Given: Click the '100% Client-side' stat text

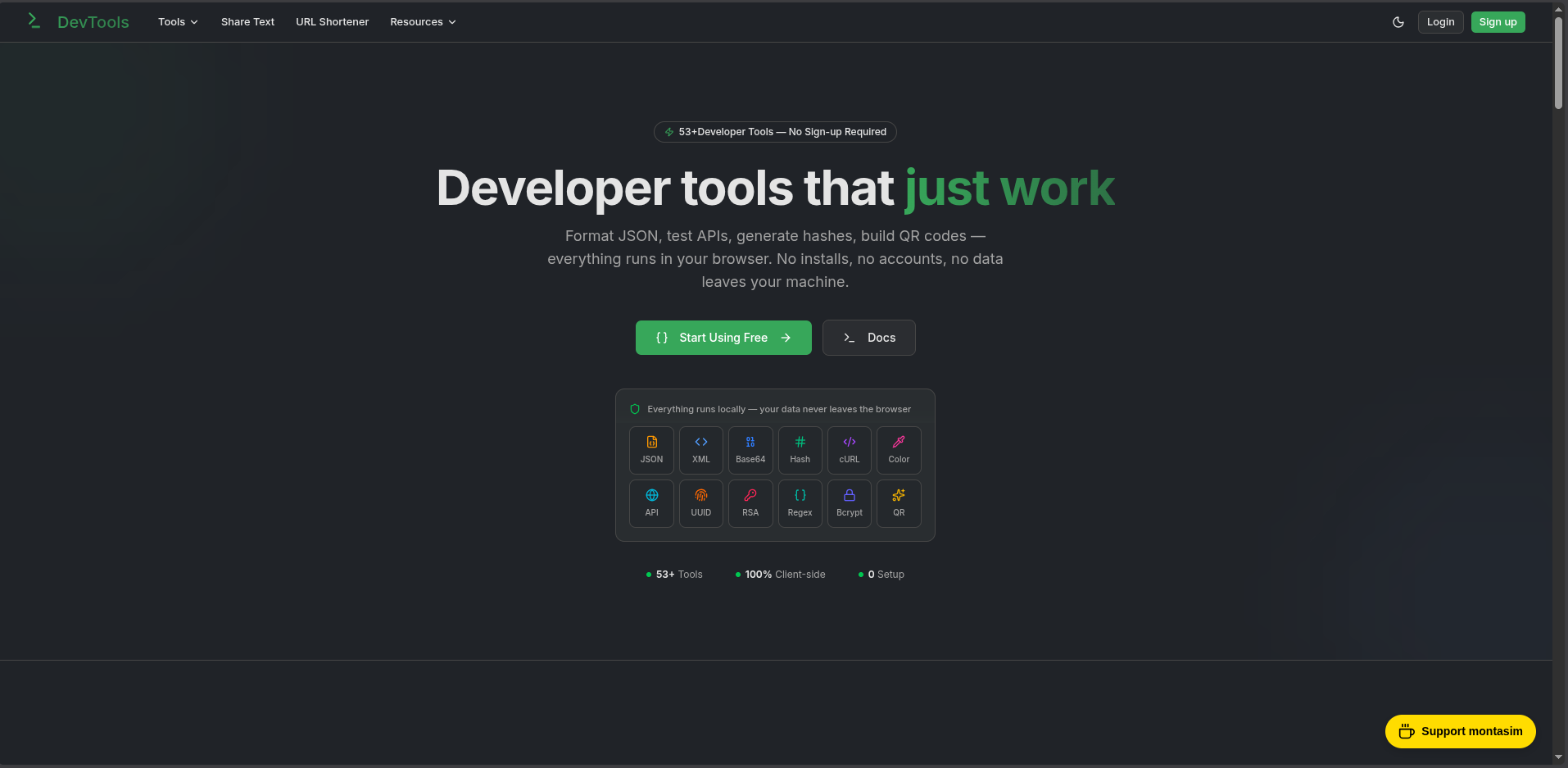Looking at the screenshot, I should pyautogui.click(x=785, y=575).
